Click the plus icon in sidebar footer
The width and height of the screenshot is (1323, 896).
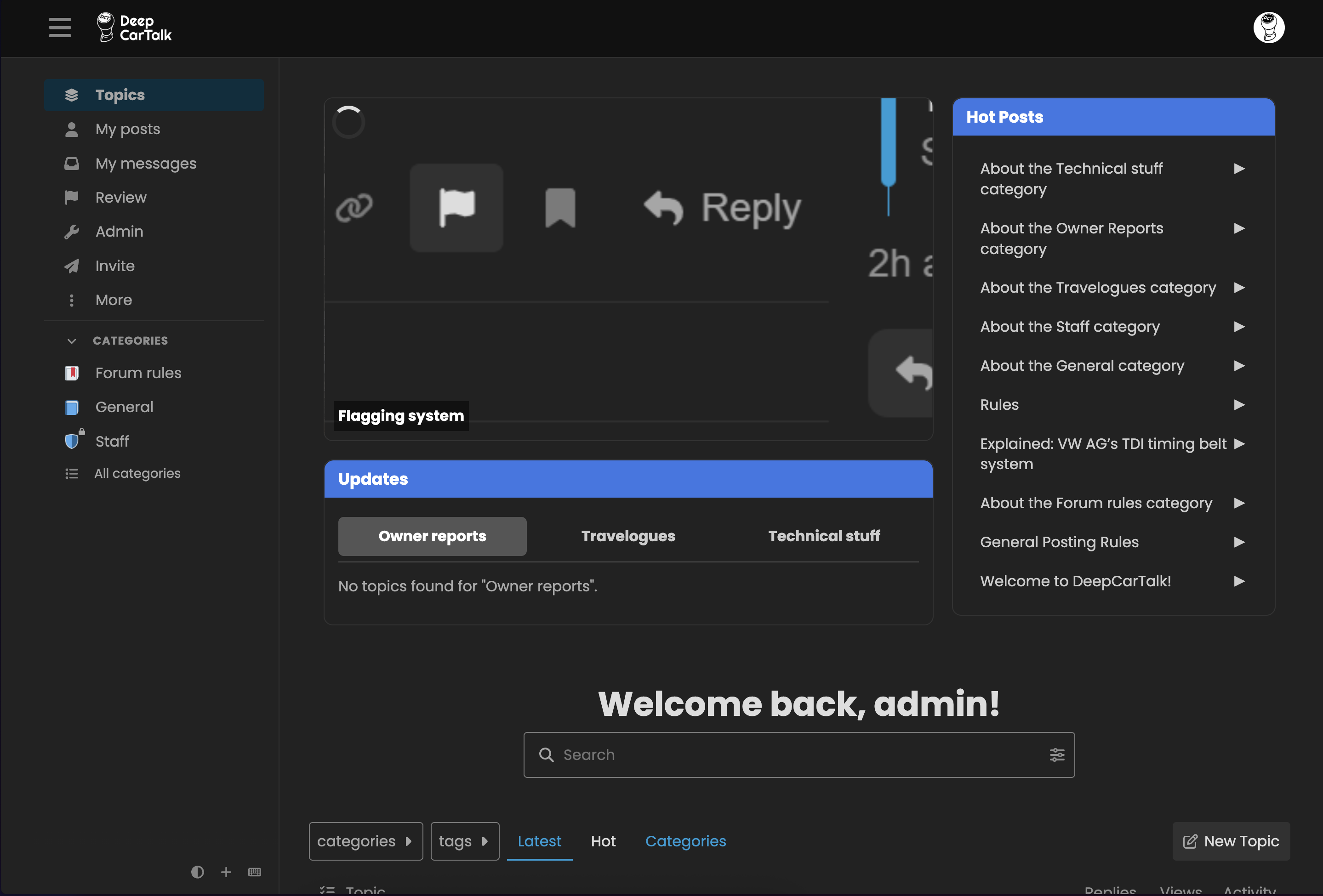tap(226, 872)
